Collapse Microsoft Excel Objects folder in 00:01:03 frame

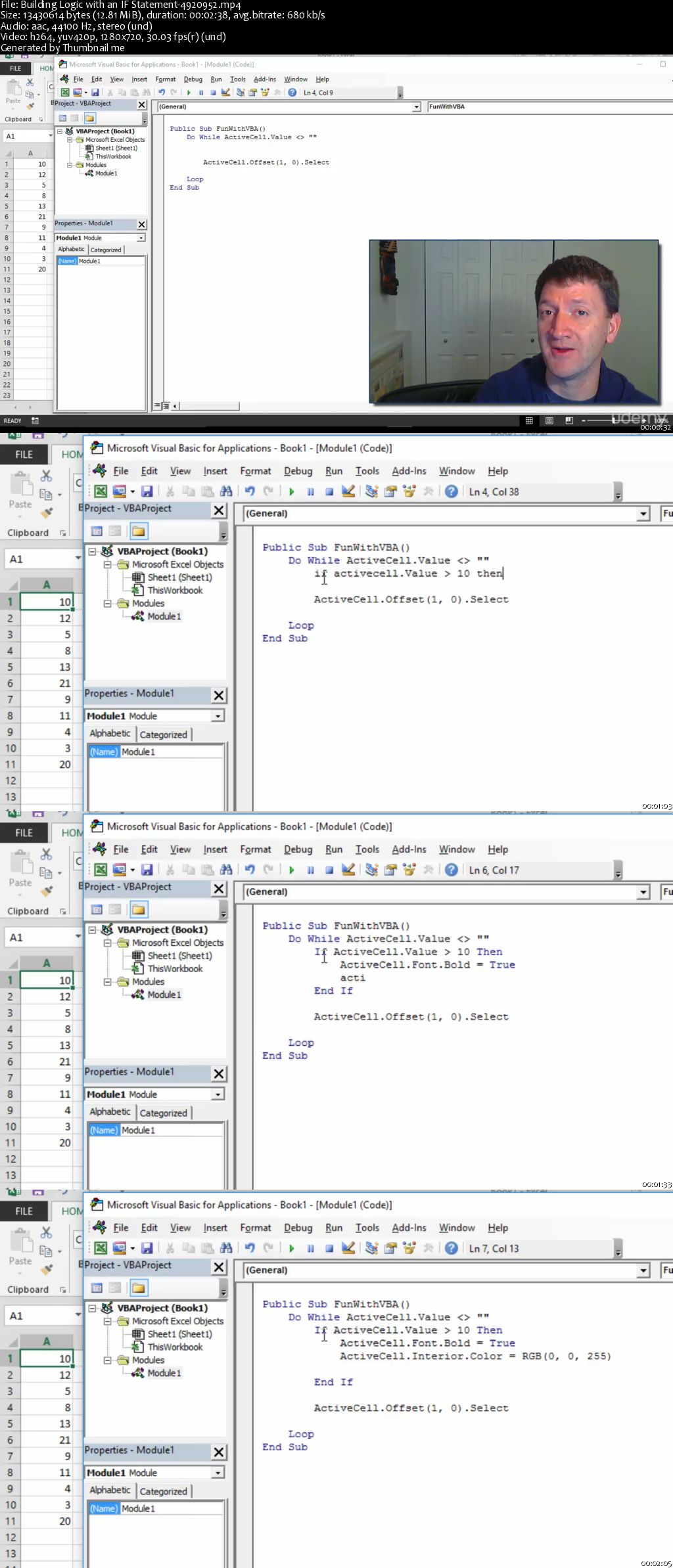coord(107,564)
